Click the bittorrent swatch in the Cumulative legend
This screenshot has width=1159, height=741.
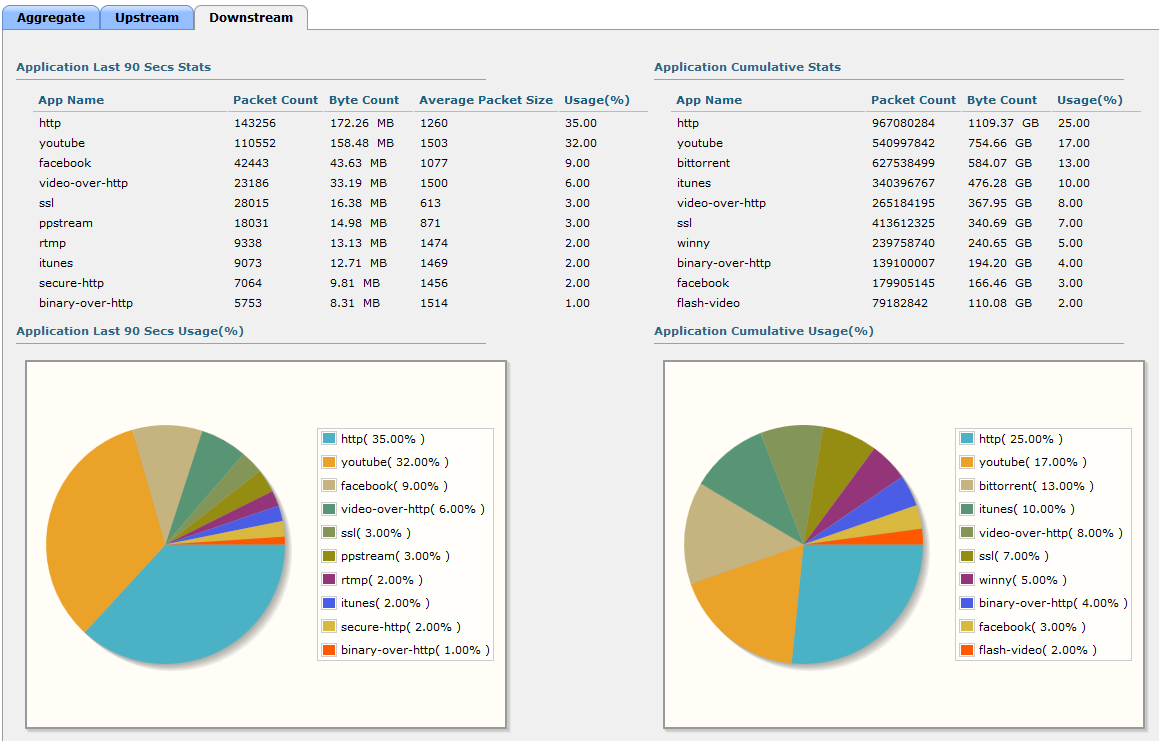click(966, 486)
